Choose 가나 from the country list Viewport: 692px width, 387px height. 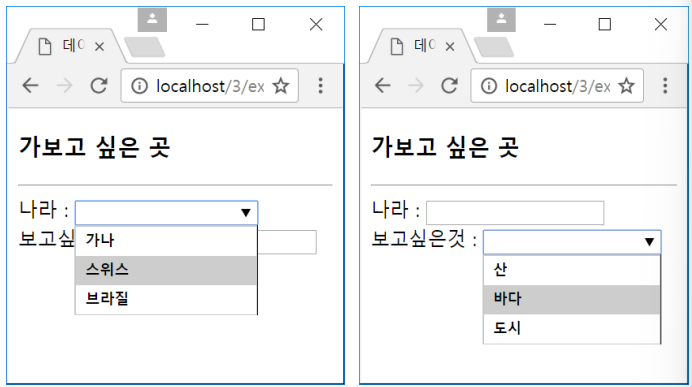click(166, 240)
